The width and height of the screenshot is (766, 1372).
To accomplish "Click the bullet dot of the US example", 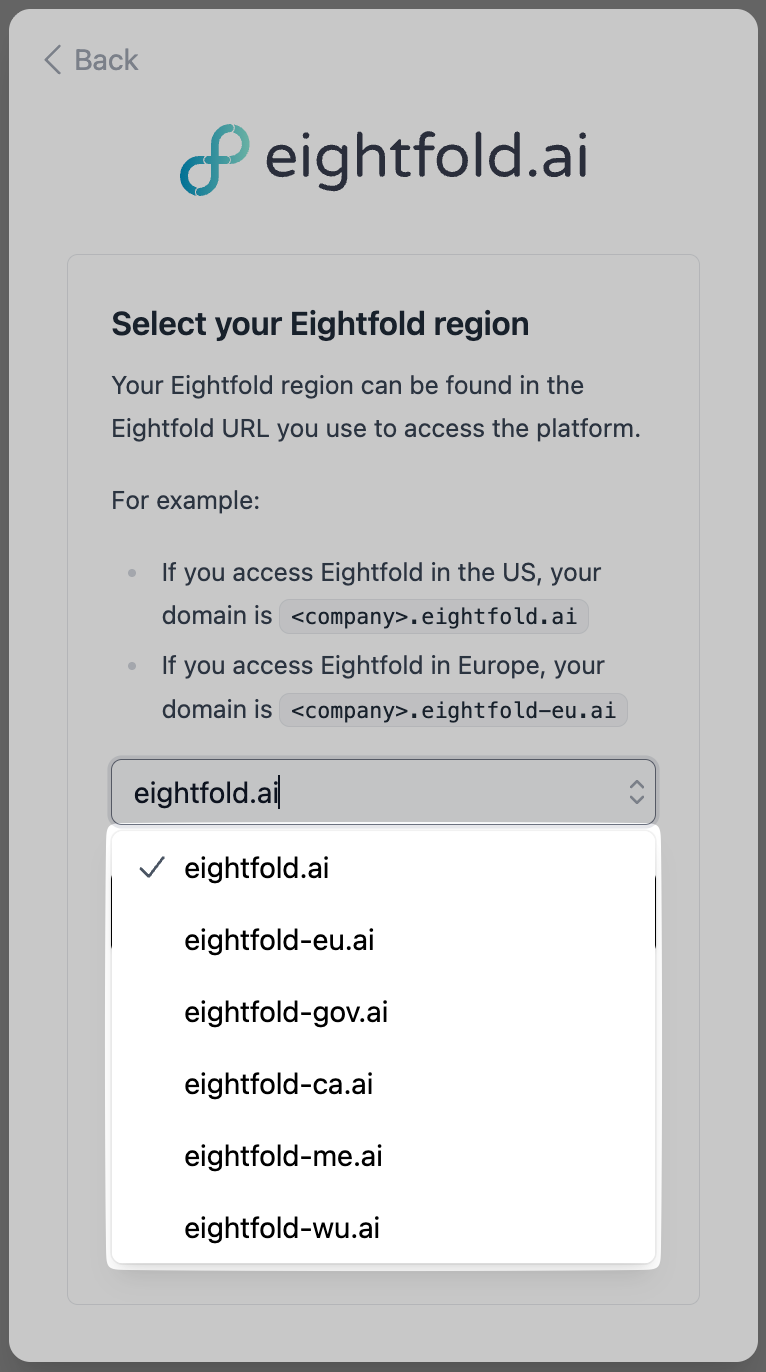I will click(x=131, y=574).
